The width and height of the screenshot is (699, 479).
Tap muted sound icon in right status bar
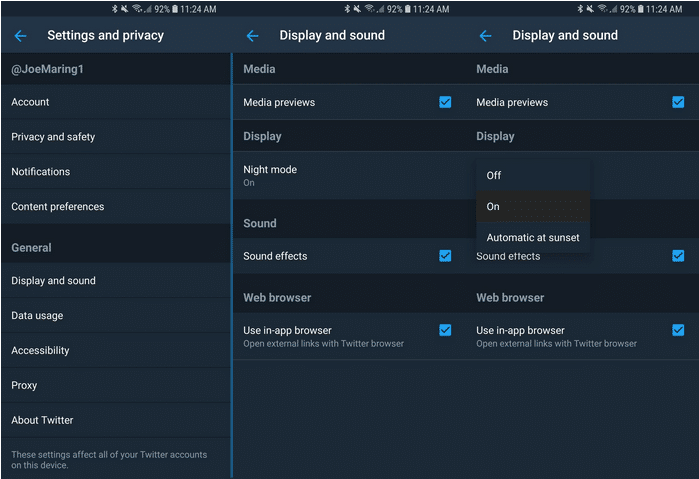tap(590, 9)
